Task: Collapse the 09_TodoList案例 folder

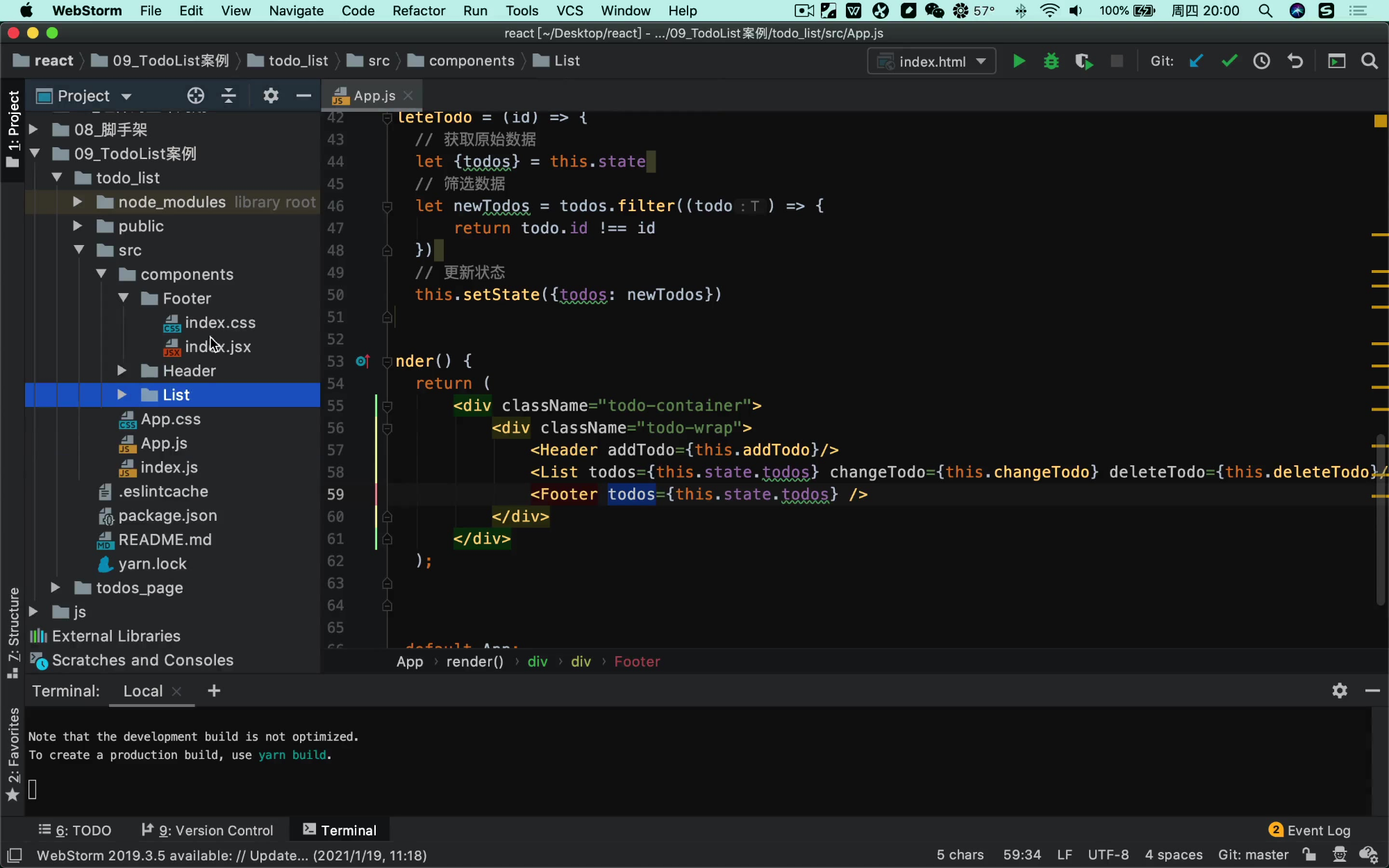Action: click(34, 153)
